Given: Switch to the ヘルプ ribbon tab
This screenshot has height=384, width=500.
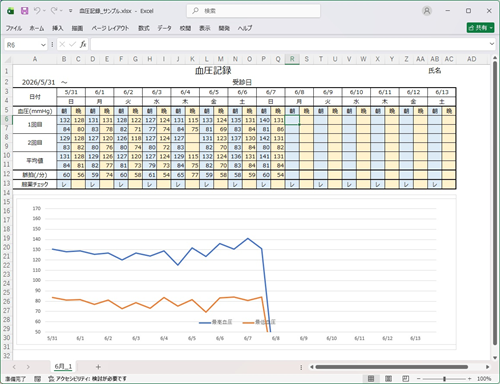Looking at the screenshot, I should pos(245,28).
